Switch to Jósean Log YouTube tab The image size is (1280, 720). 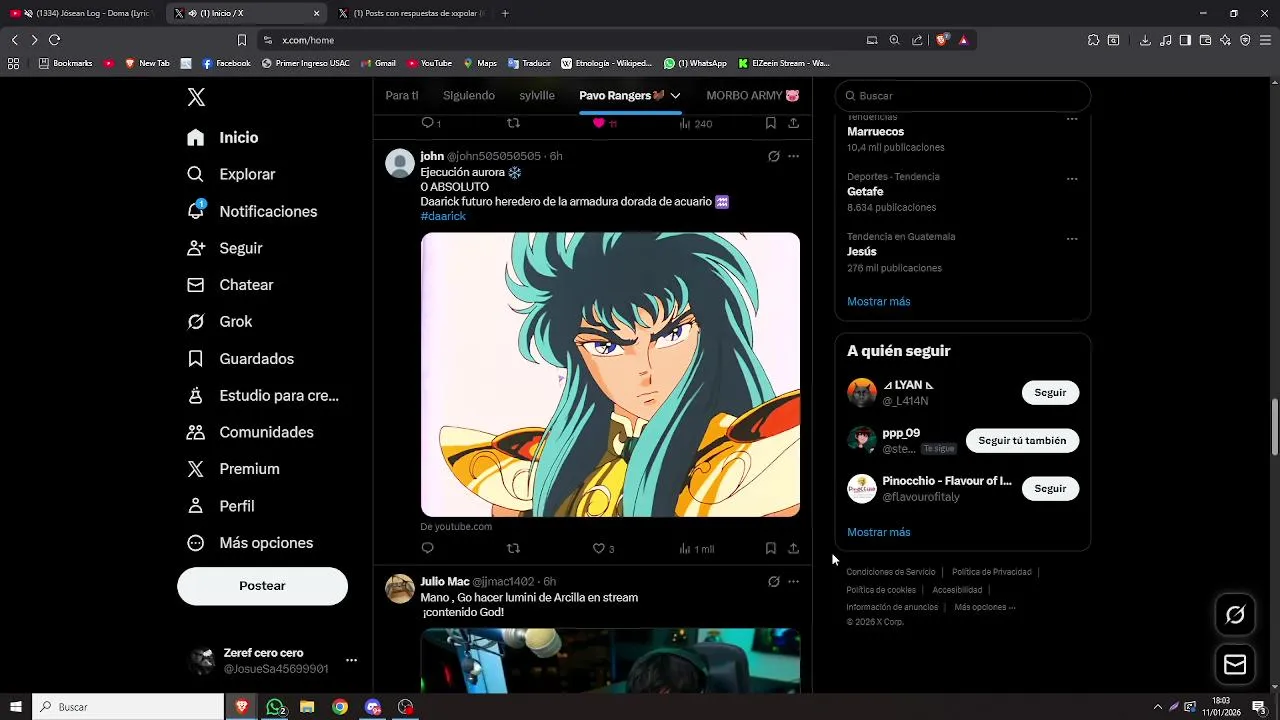pos(83,13)
